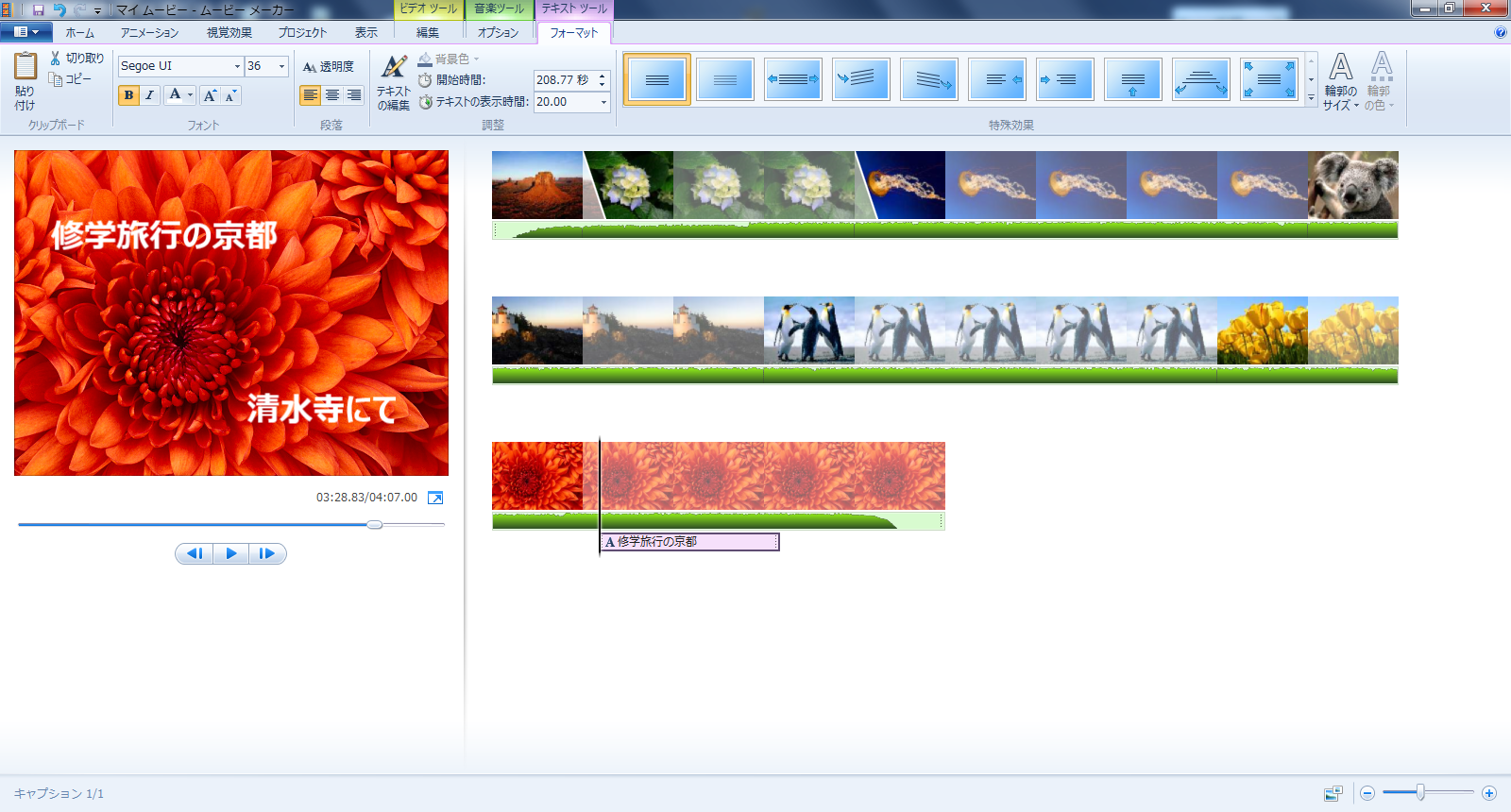The image size is (1511, 812).
Task: Open the 視覚効果 ribbon tab
Action: pyautogui.click(x=229, y=33)
